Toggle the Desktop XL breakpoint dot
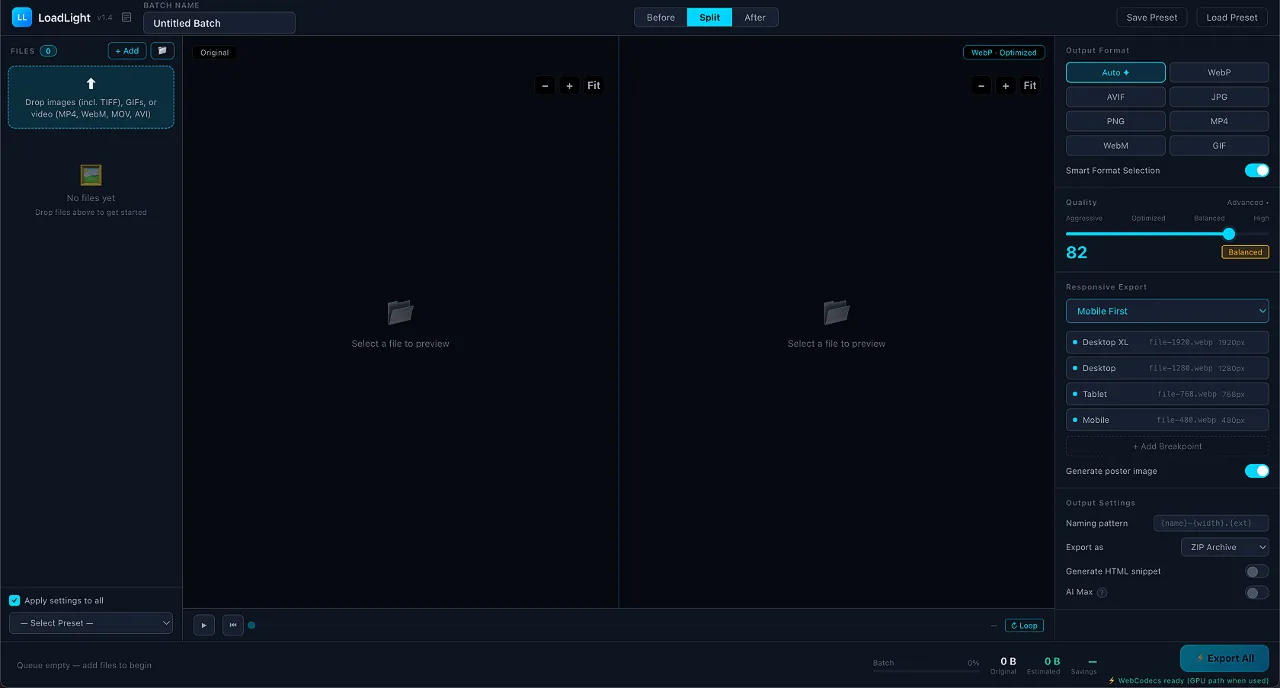 click(x=1075, y=342)
